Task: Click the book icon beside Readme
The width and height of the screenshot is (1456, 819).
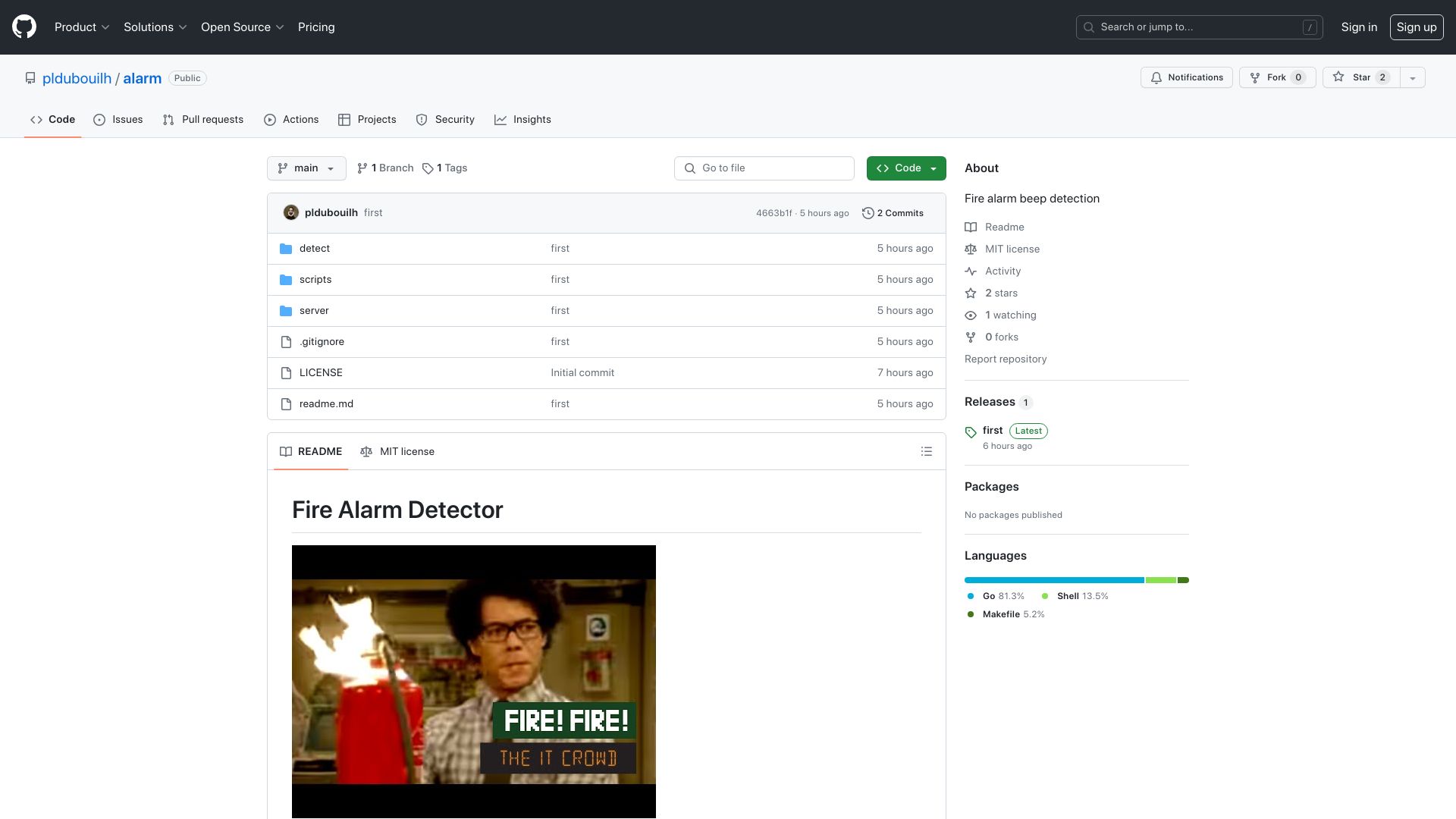Action: [971, 227]
